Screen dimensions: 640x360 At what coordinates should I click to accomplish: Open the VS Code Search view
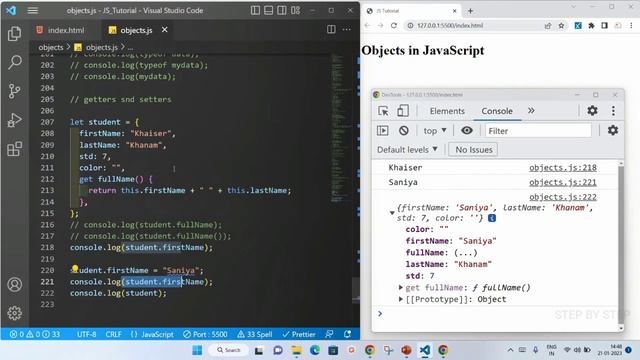15,62
